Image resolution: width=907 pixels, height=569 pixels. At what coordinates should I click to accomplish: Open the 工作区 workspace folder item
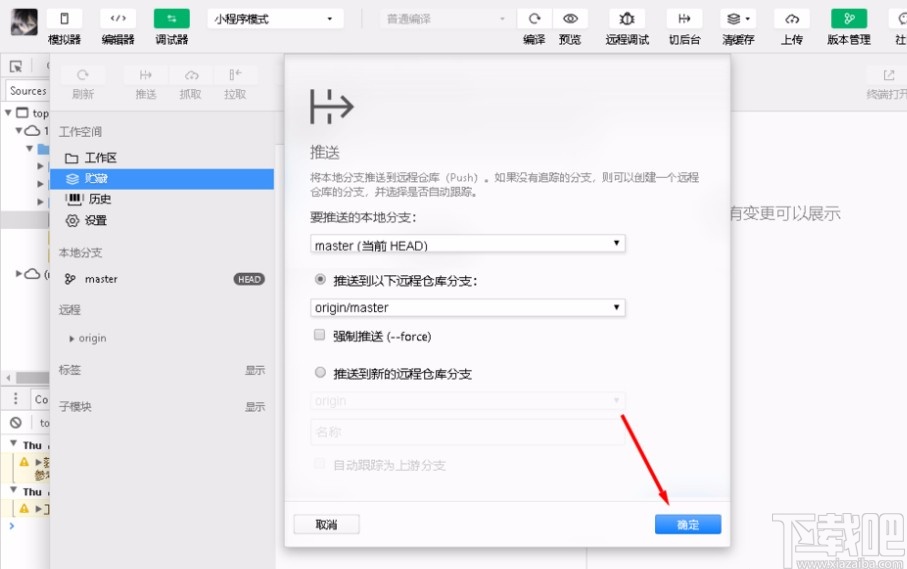tap(162, 158)
